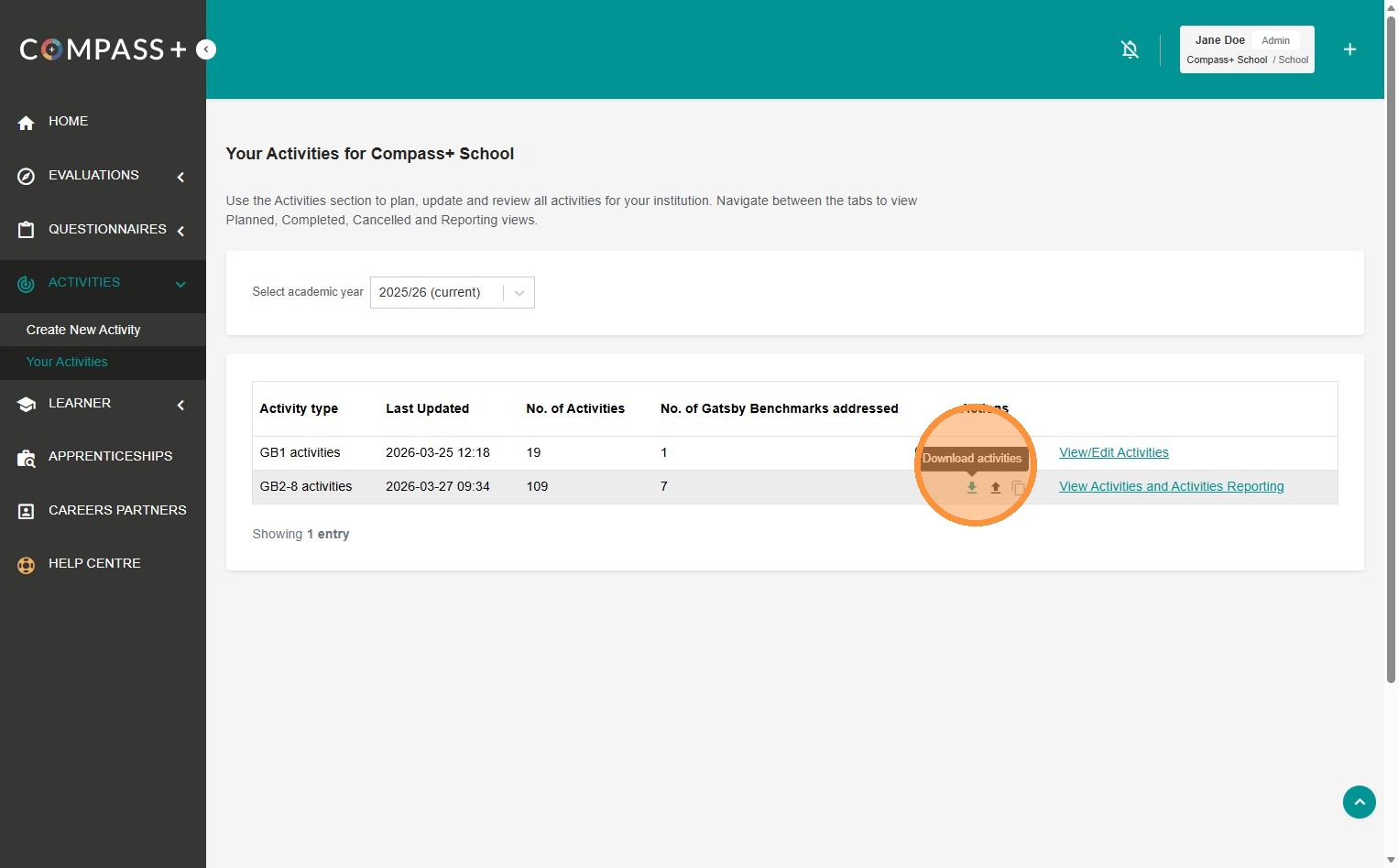1398x868 pixels.
Task: Click the 109 activities count cell
Action: pos(537,486)
